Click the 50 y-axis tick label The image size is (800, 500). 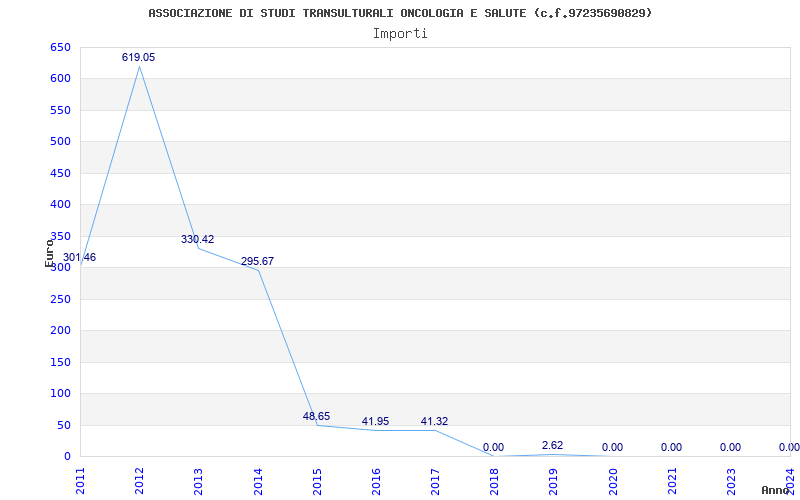pyautogui.click(x=63, y=426)
